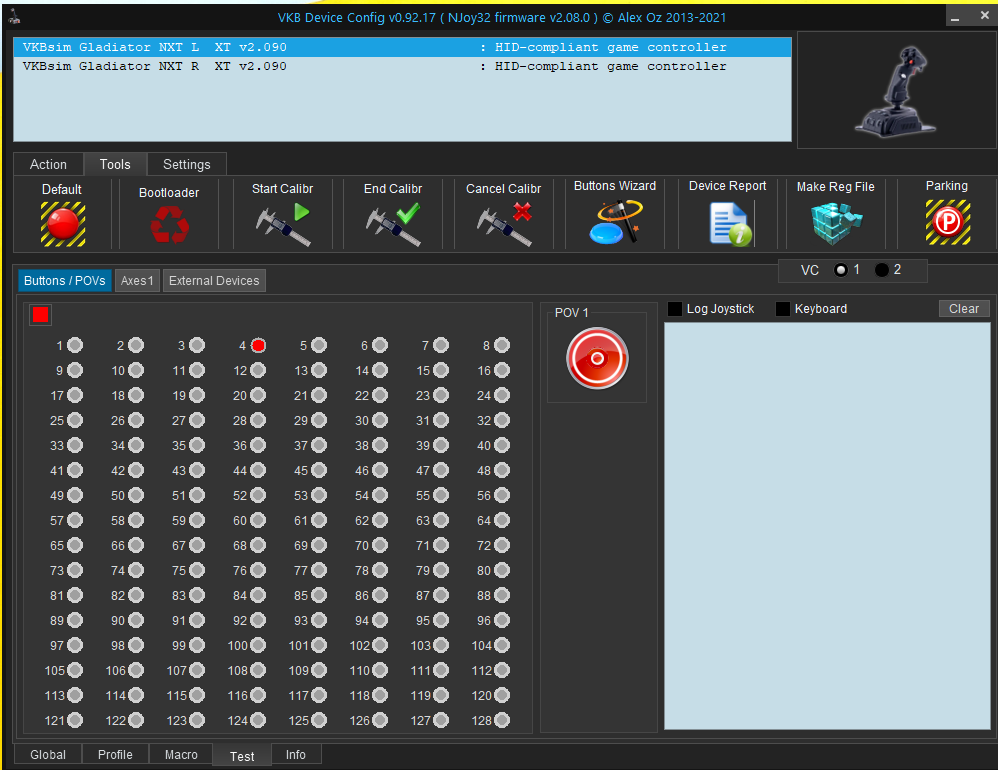This screenshot has height=770, width=998.
Task: Close the VKB Device Config window
Action: click(984, 15)
